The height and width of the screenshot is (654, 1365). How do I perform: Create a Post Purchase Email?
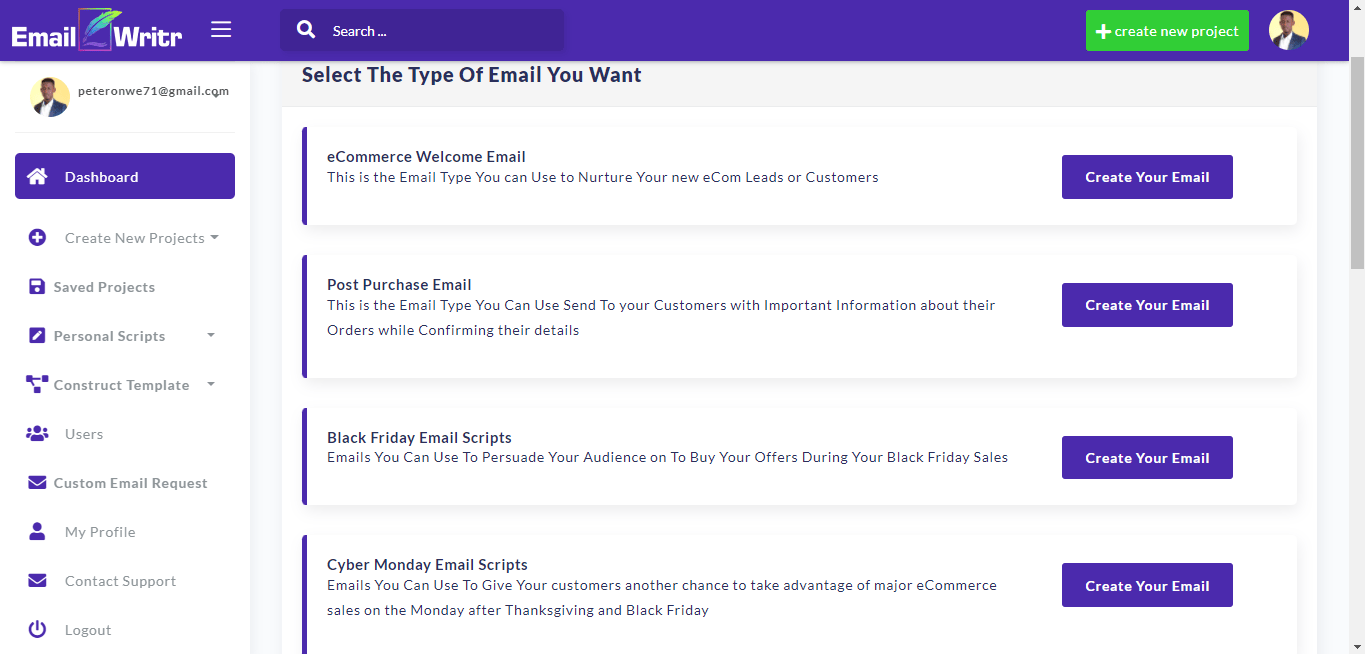coord(1147,305)
